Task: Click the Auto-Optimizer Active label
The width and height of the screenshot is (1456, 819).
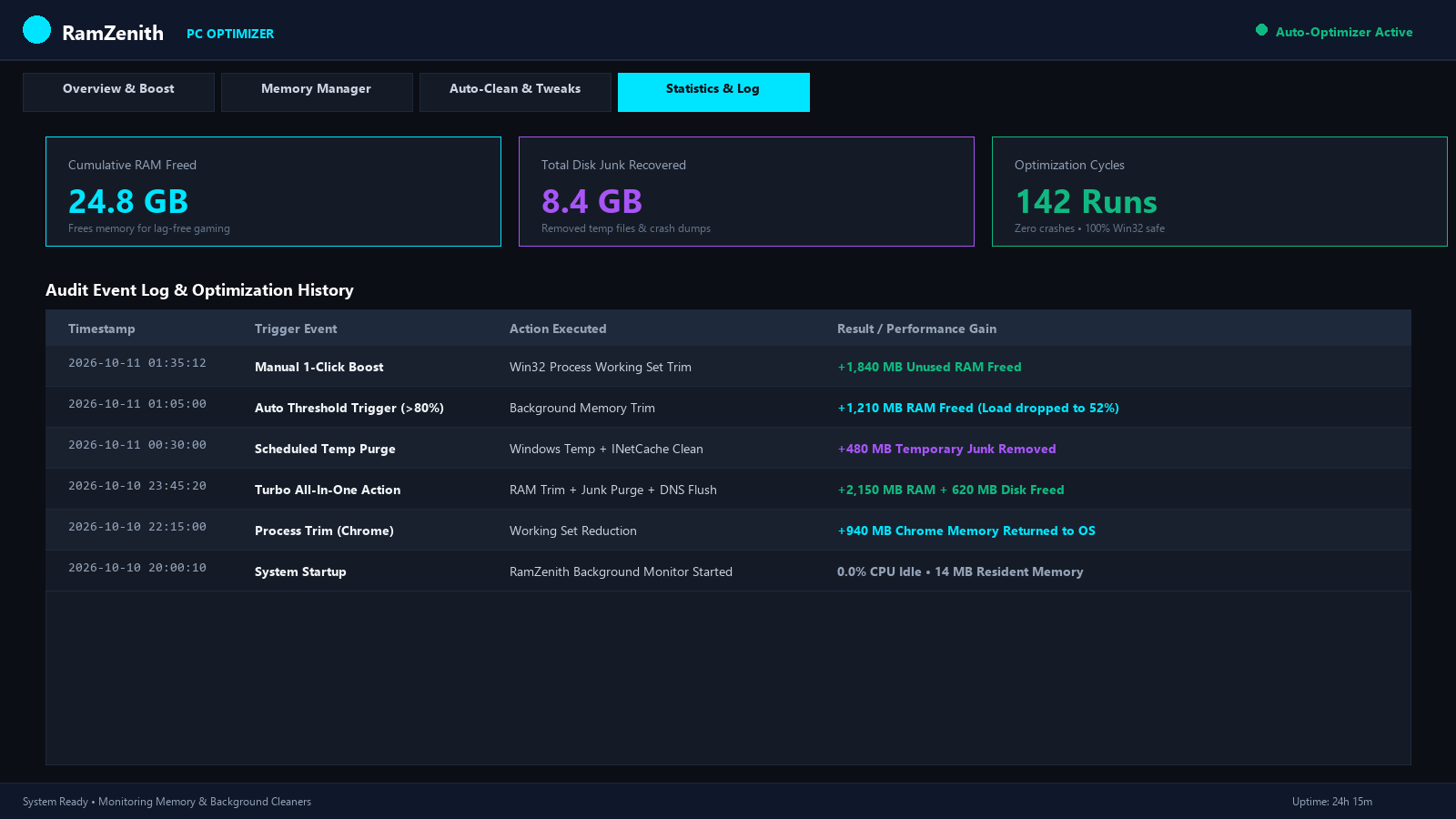Action: click(1344, 32)
